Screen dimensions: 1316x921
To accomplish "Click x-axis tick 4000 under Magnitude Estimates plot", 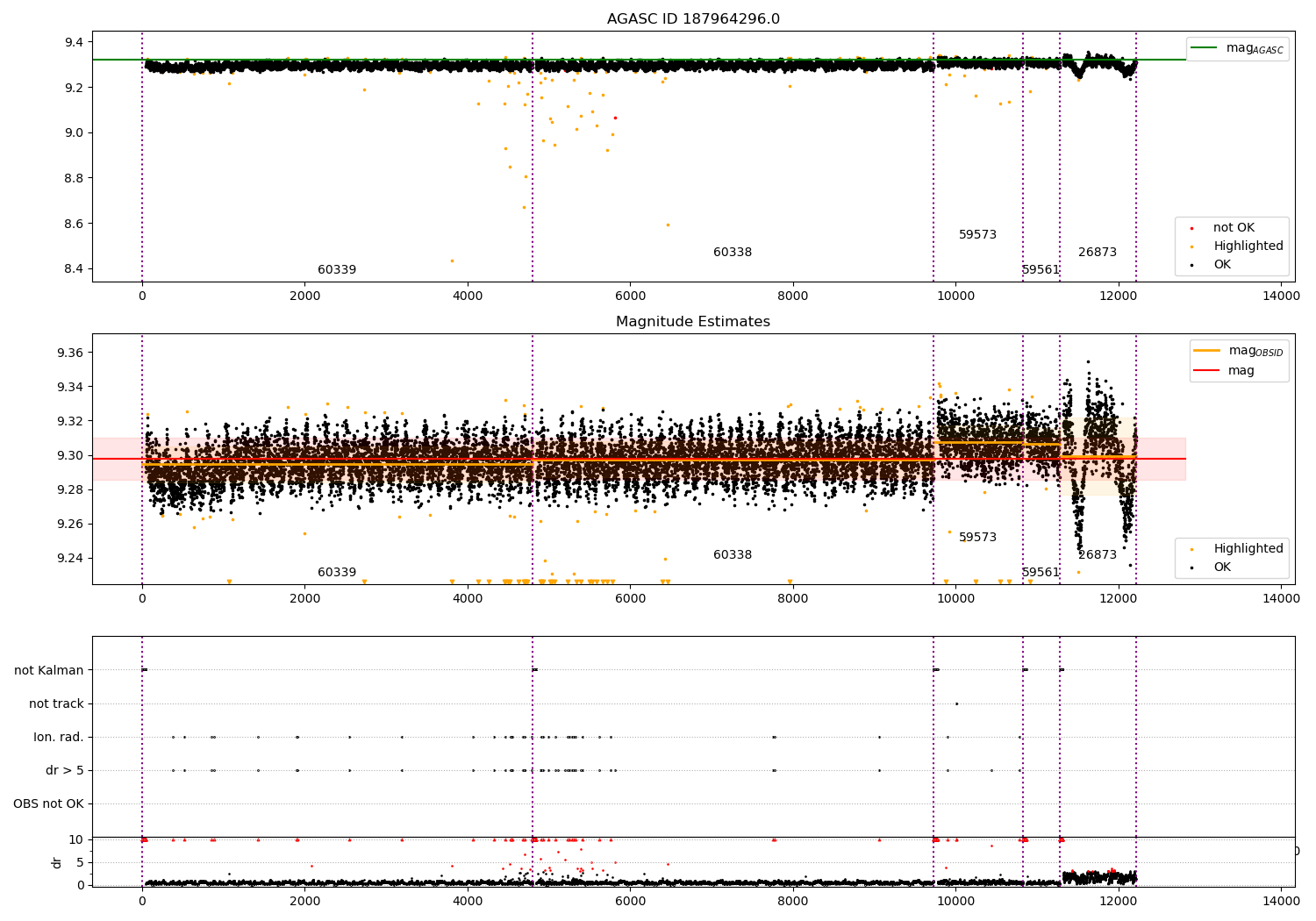I will (x=468, y=599).
